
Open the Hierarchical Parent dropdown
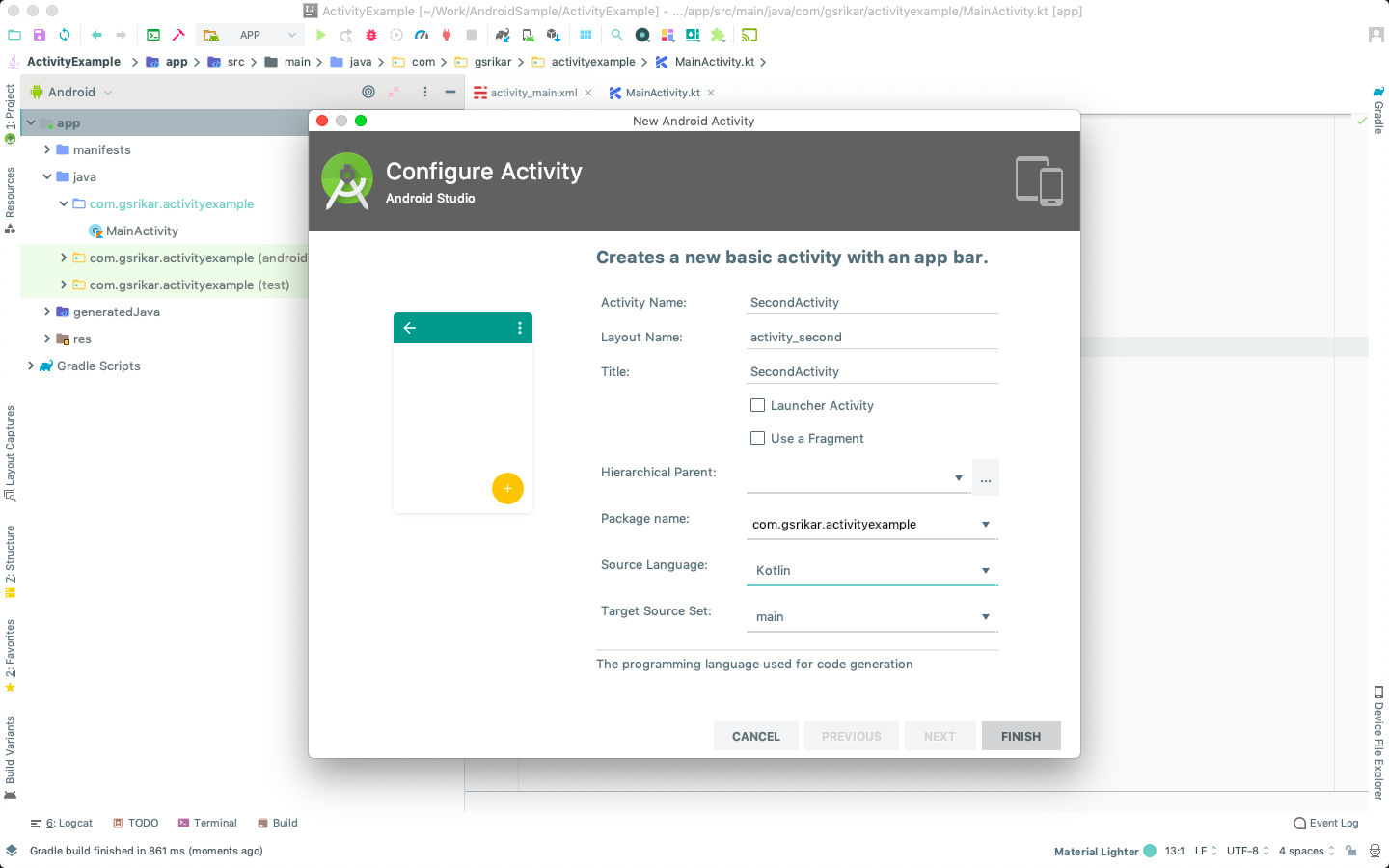pos(959,477)
